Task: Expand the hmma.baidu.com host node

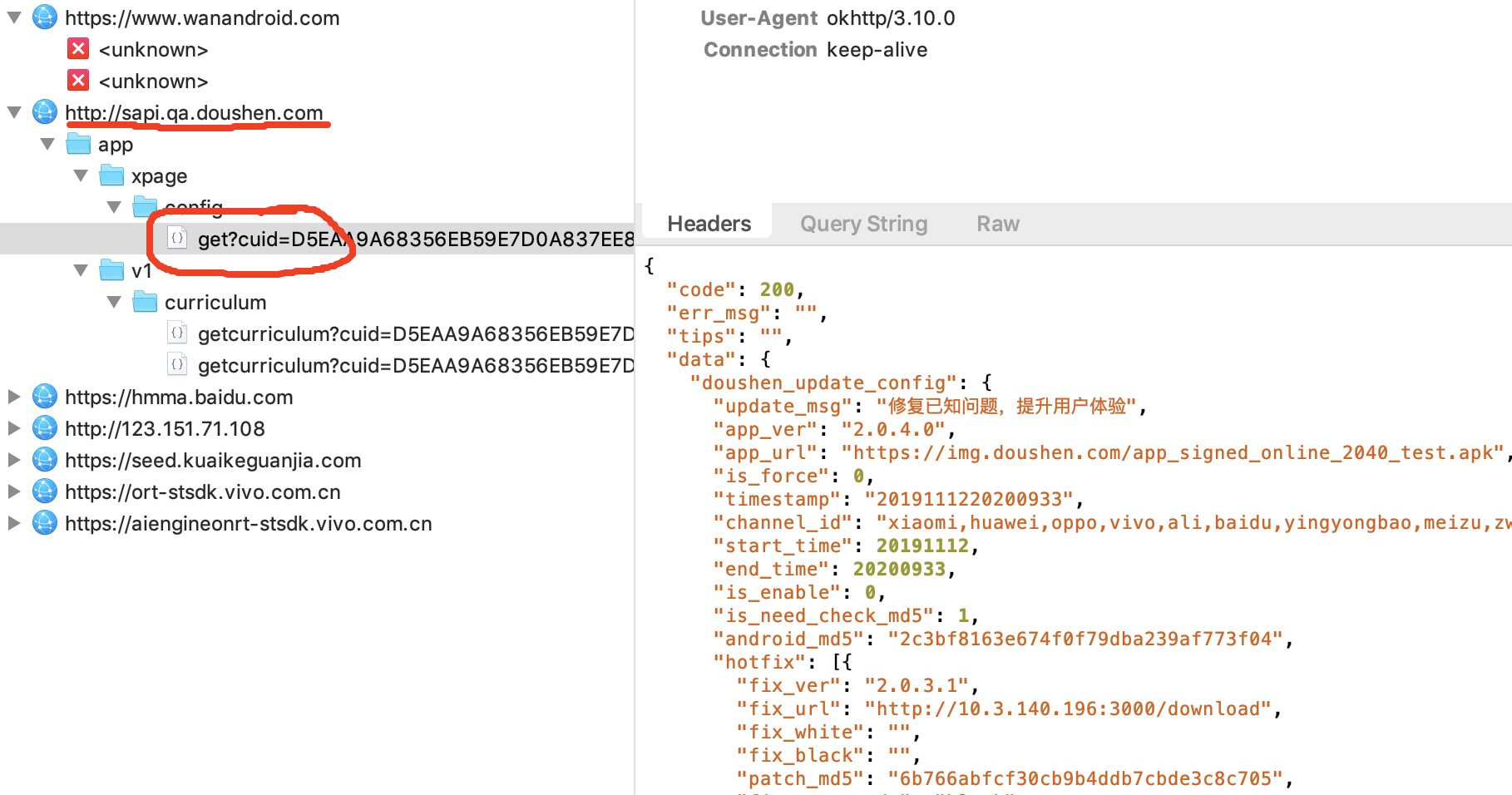Action: pyautogui.click(x=14, y=397)
